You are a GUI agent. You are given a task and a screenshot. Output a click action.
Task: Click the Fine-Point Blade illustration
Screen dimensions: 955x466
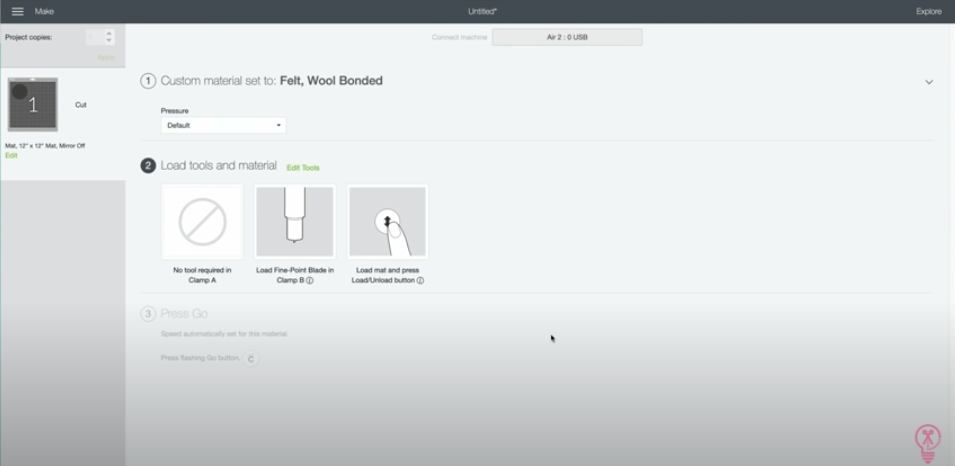point(295,222)
